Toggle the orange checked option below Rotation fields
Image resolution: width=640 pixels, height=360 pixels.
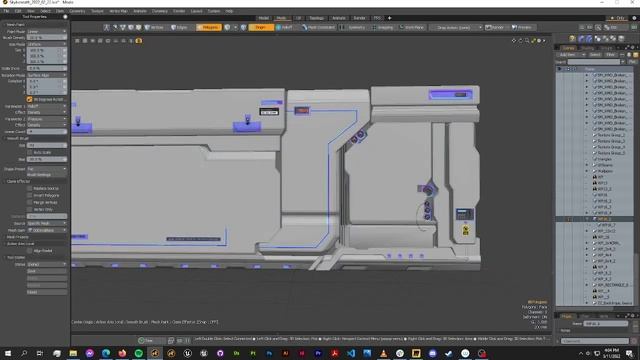(29, 99)
